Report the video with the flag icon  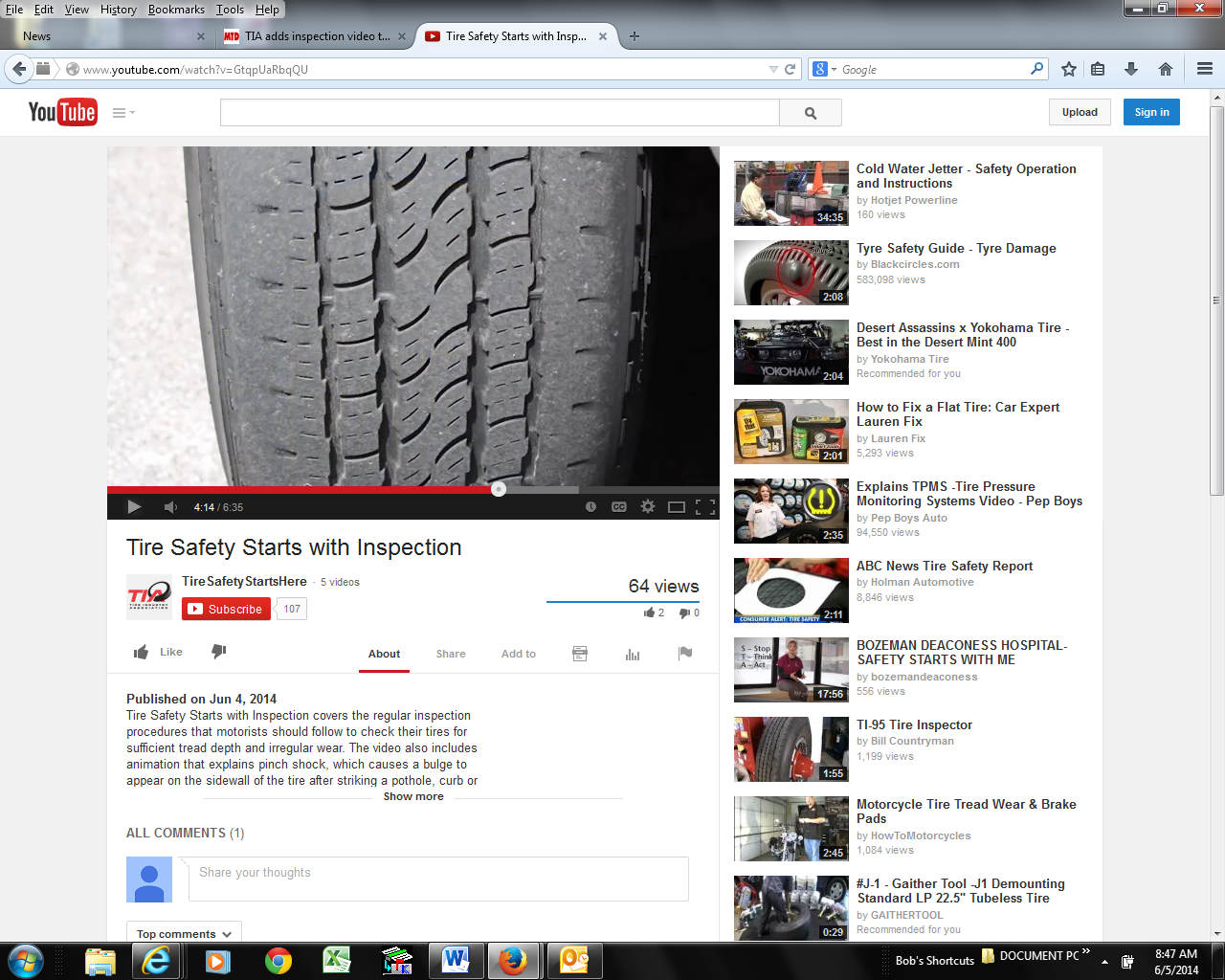685,653
